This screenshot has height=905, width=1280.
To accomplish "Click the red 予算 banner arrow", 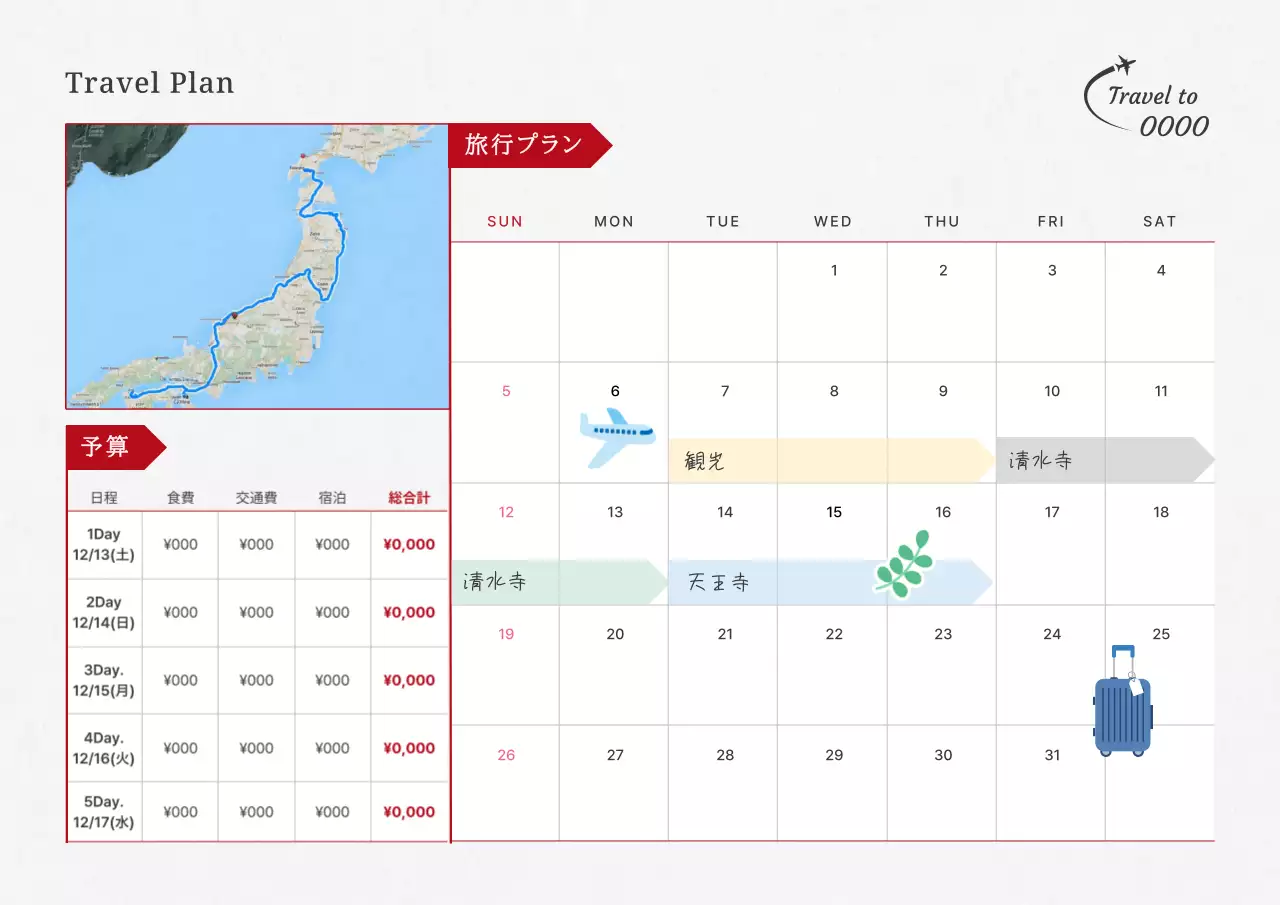I will pyautogui.click(x=110, y=447).
